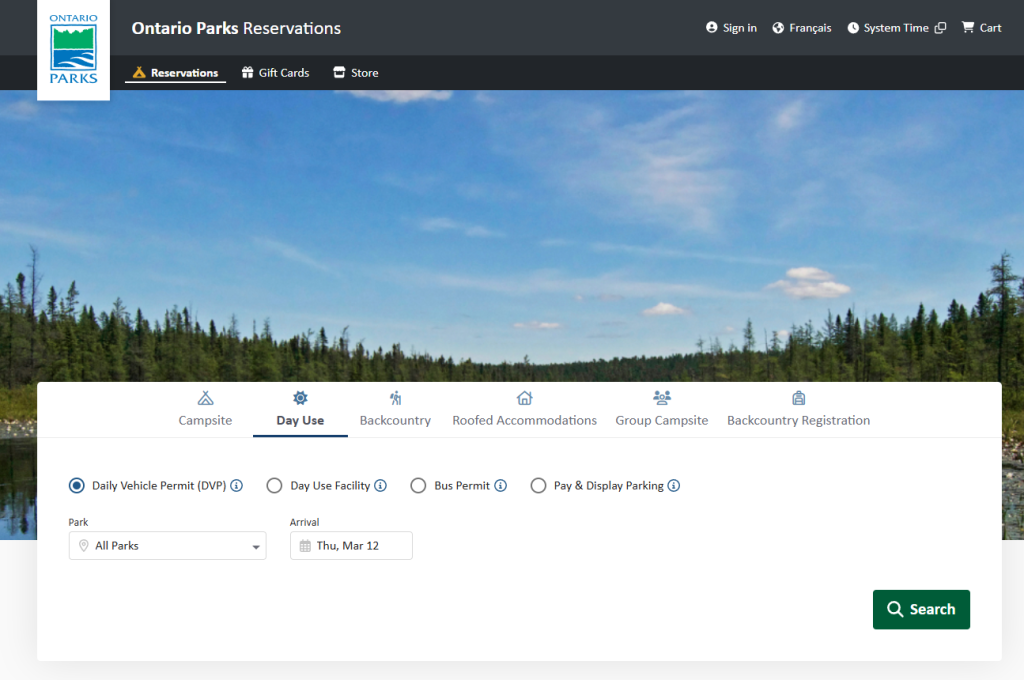Viewport: 1024px width, 680px height.
Task: Click the System Time clock icon
Action: pos(853,27)
